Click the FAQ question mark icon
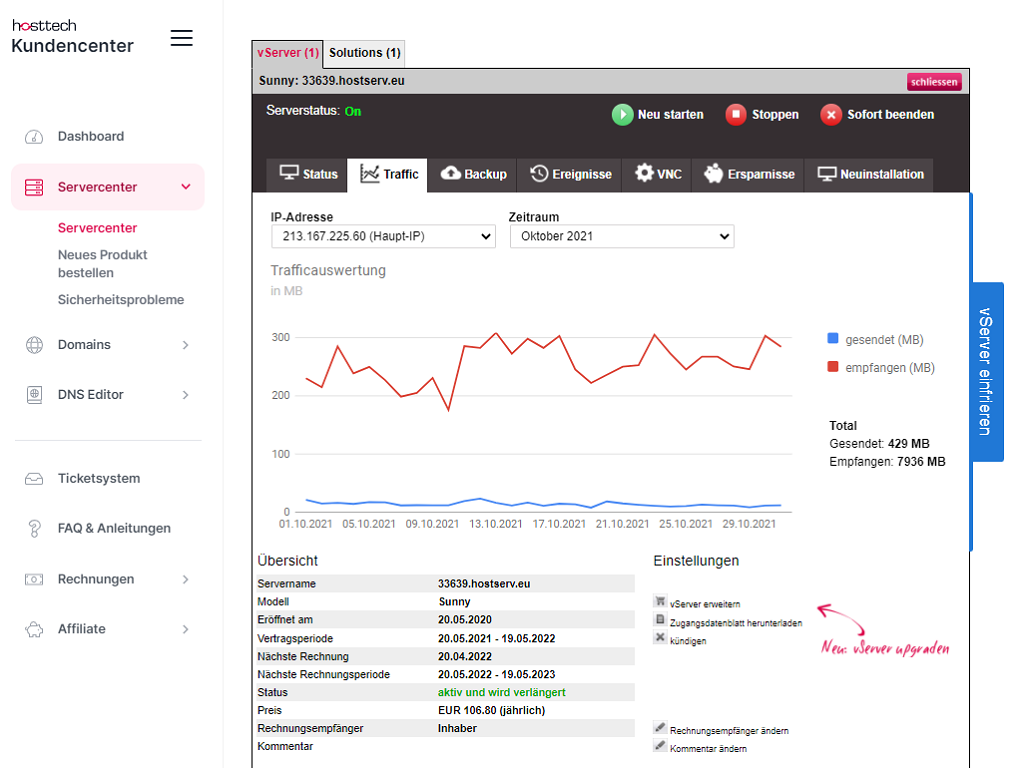Image resolution: width=1024 pixels, height=768 pixels. tap(34, 528)
